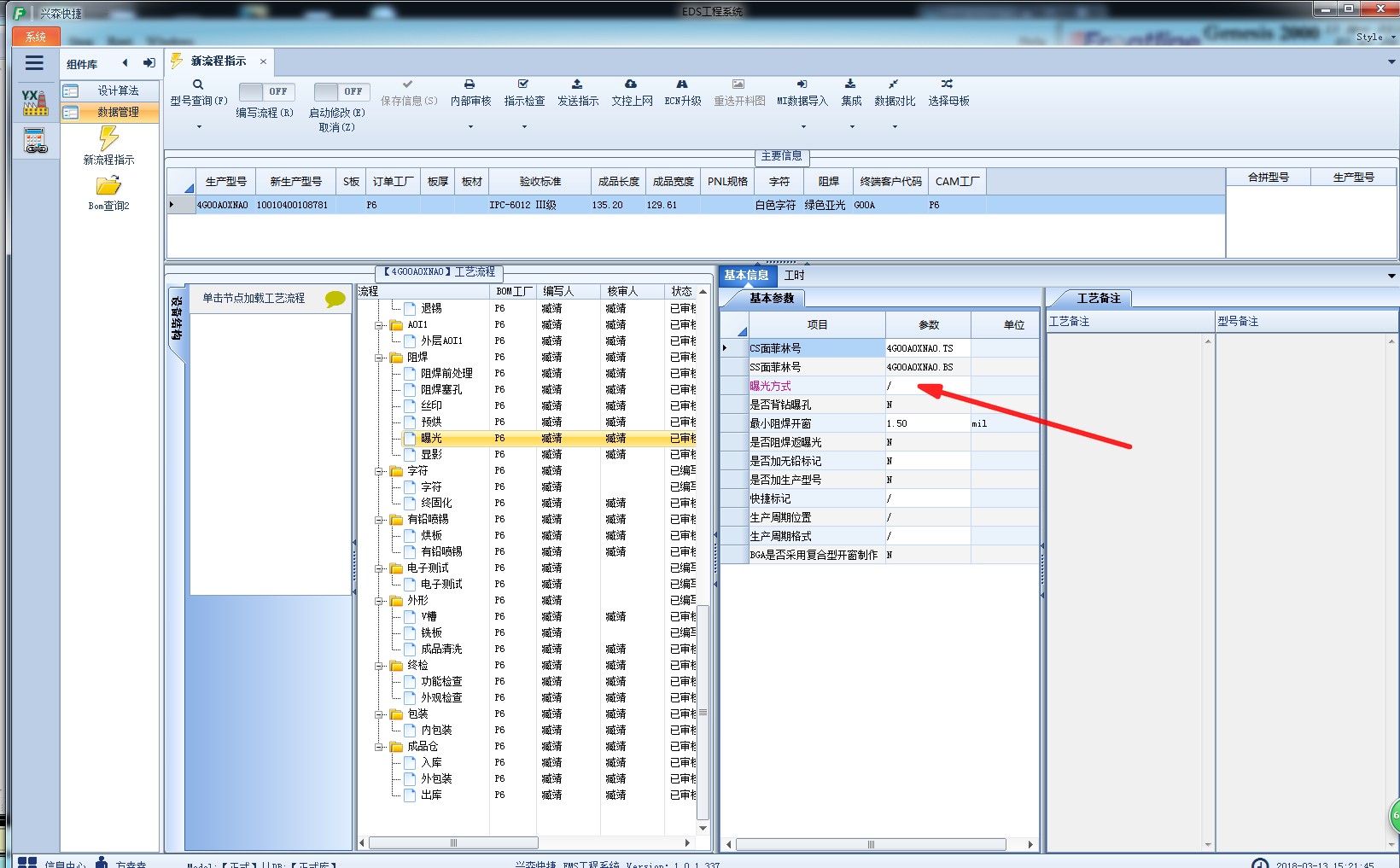
Task: Collapse the 外形 tree folder
Action: point(380,601)
